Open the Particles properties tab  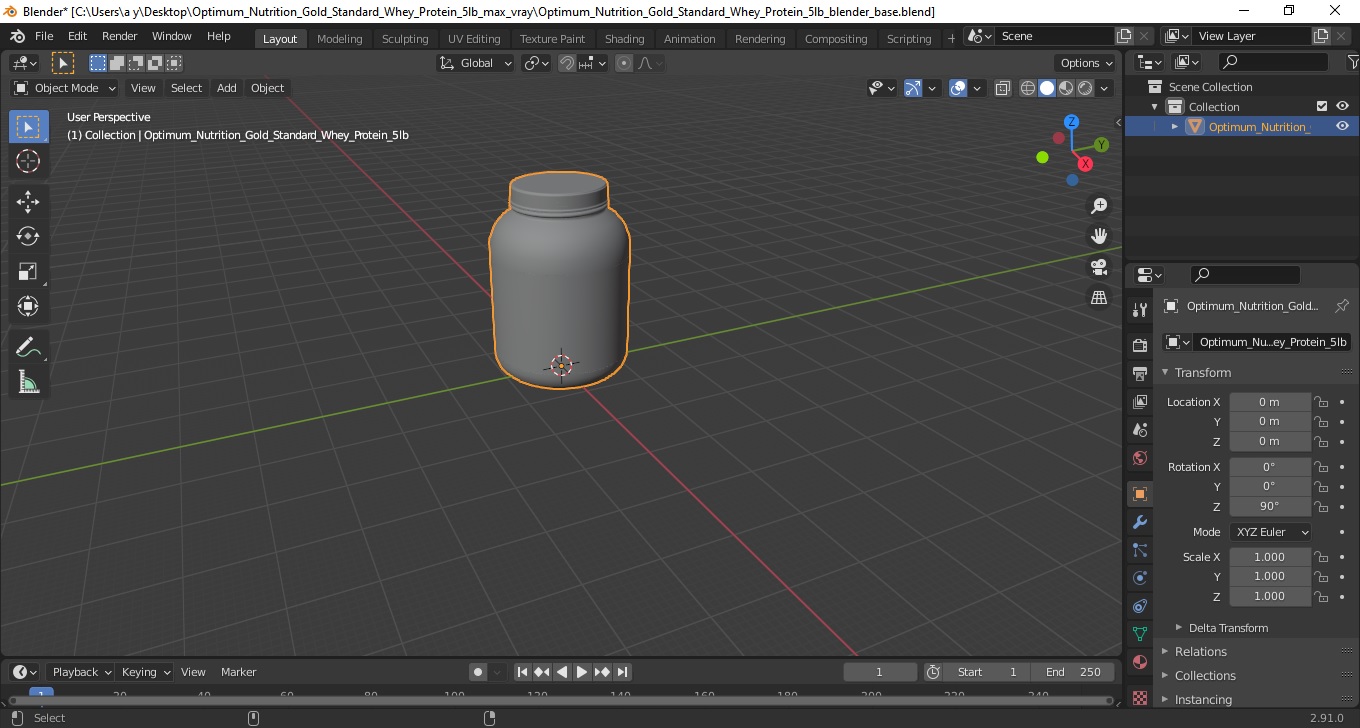coord(1139,550)
